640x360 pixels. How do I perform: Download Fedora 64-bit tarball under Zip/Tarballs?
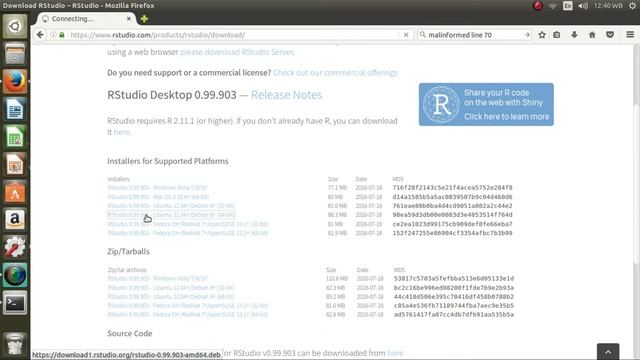188,315
